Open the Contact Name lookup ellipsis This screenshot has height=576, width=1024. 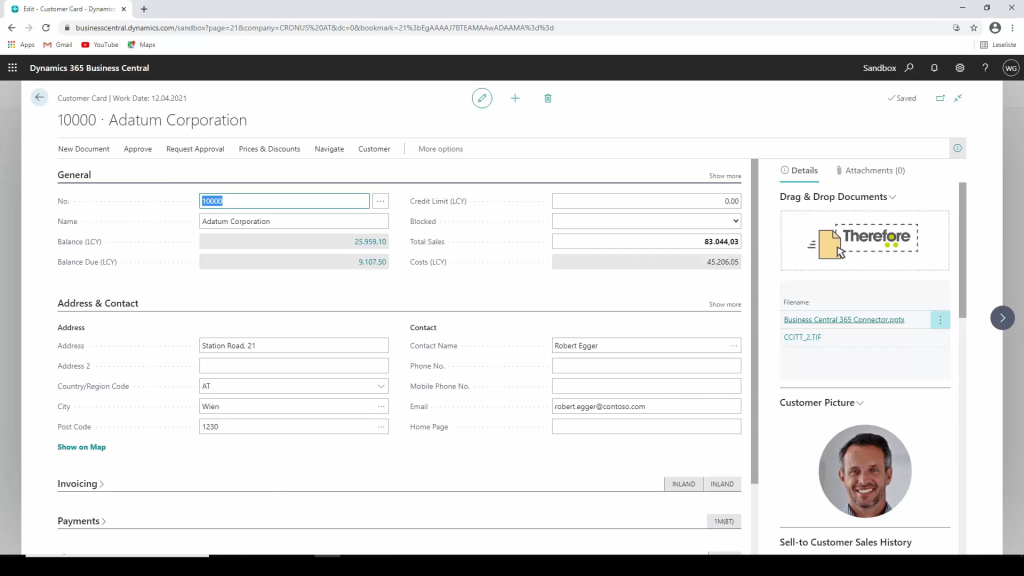[x=733, y=345]
